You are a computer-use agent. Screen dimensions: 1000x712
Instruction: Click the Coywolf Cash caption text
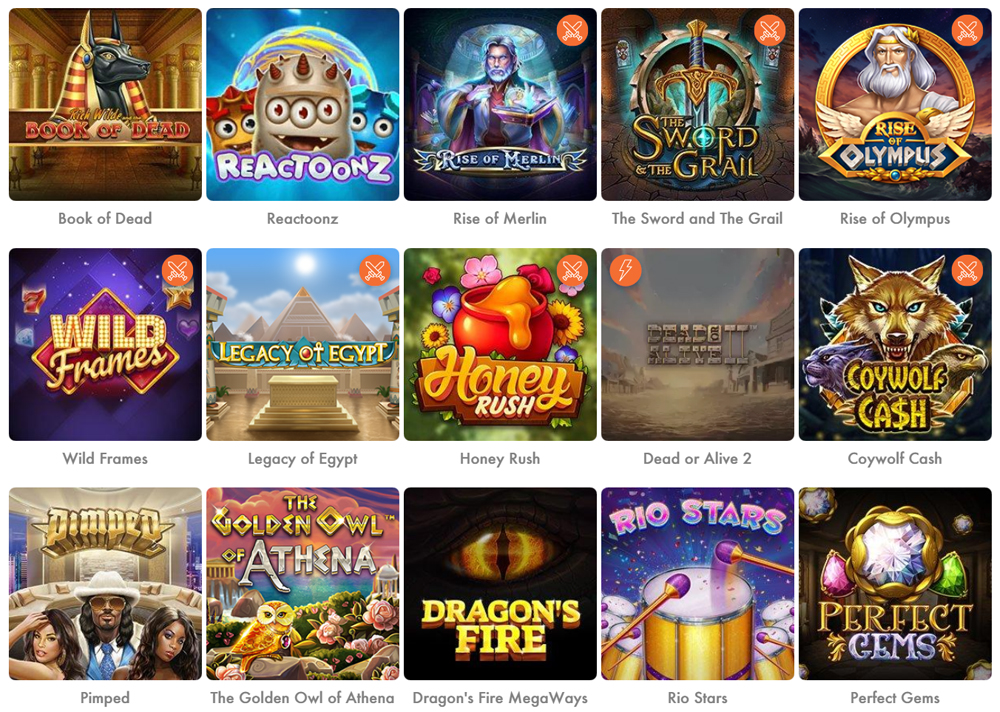(895, 459)
